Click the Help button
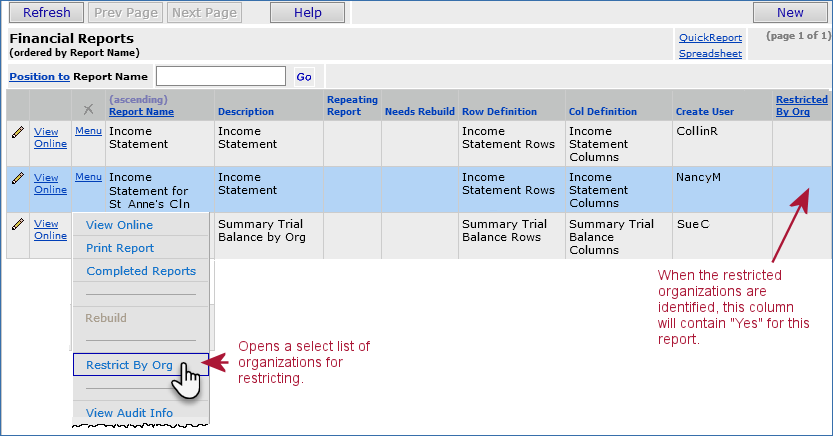The height and width of the screenshot is (436, 833). 307,13
